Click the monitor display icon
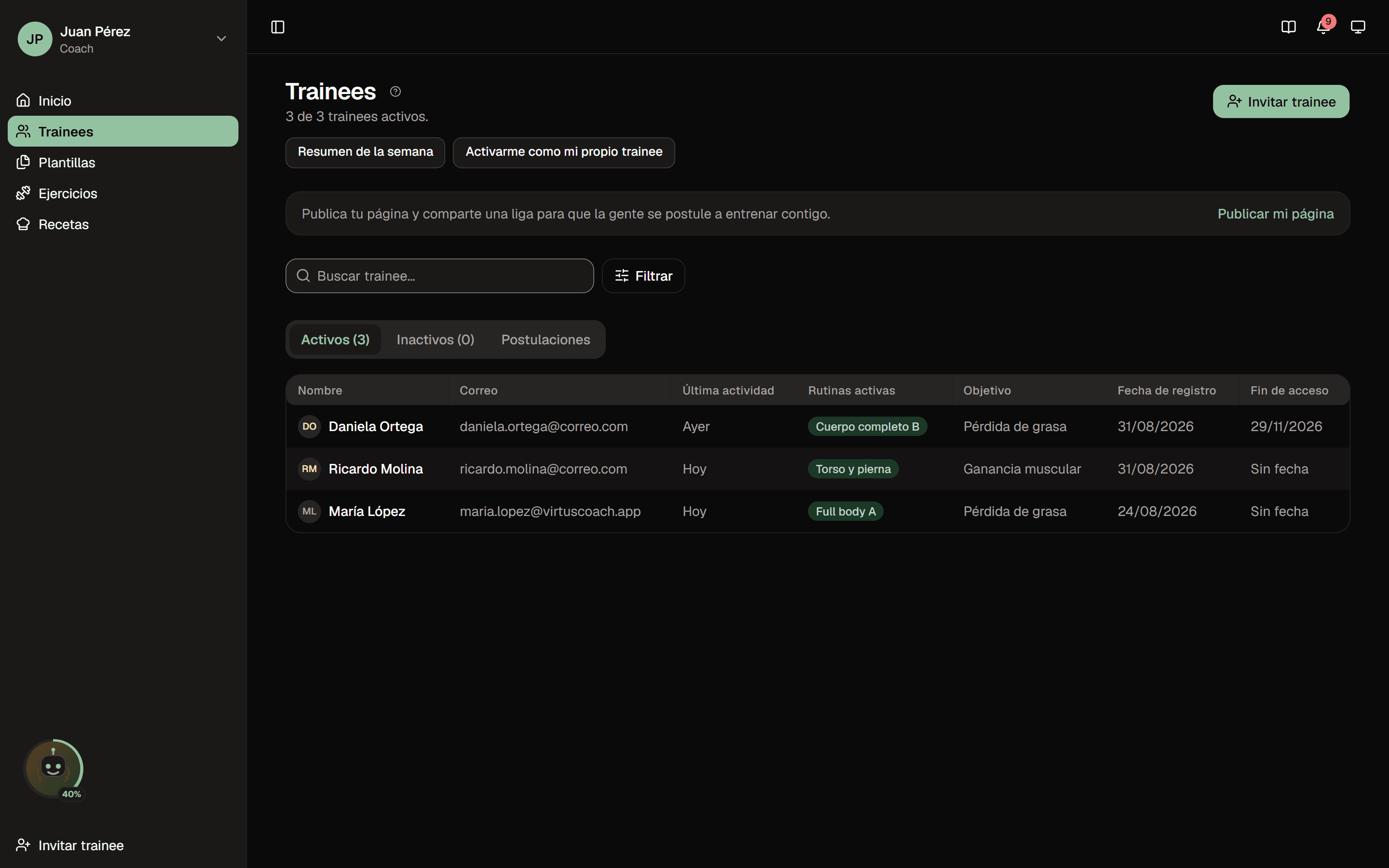This screenshot has width=1389, height=868. pos(1358,27)
